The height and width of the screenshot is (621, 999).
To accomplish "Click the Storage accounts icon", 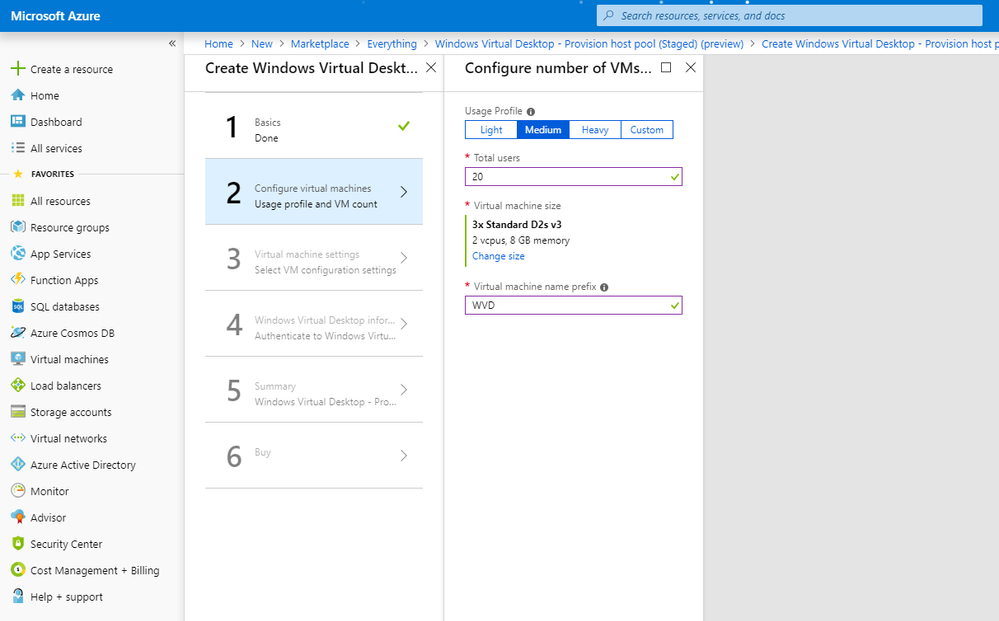I will coord(18,411).
